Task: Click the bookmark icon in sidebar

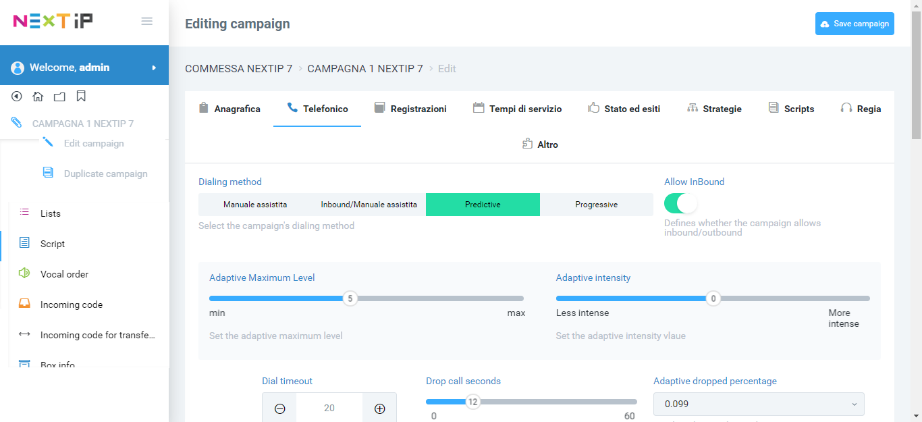Action: point(81,96)
